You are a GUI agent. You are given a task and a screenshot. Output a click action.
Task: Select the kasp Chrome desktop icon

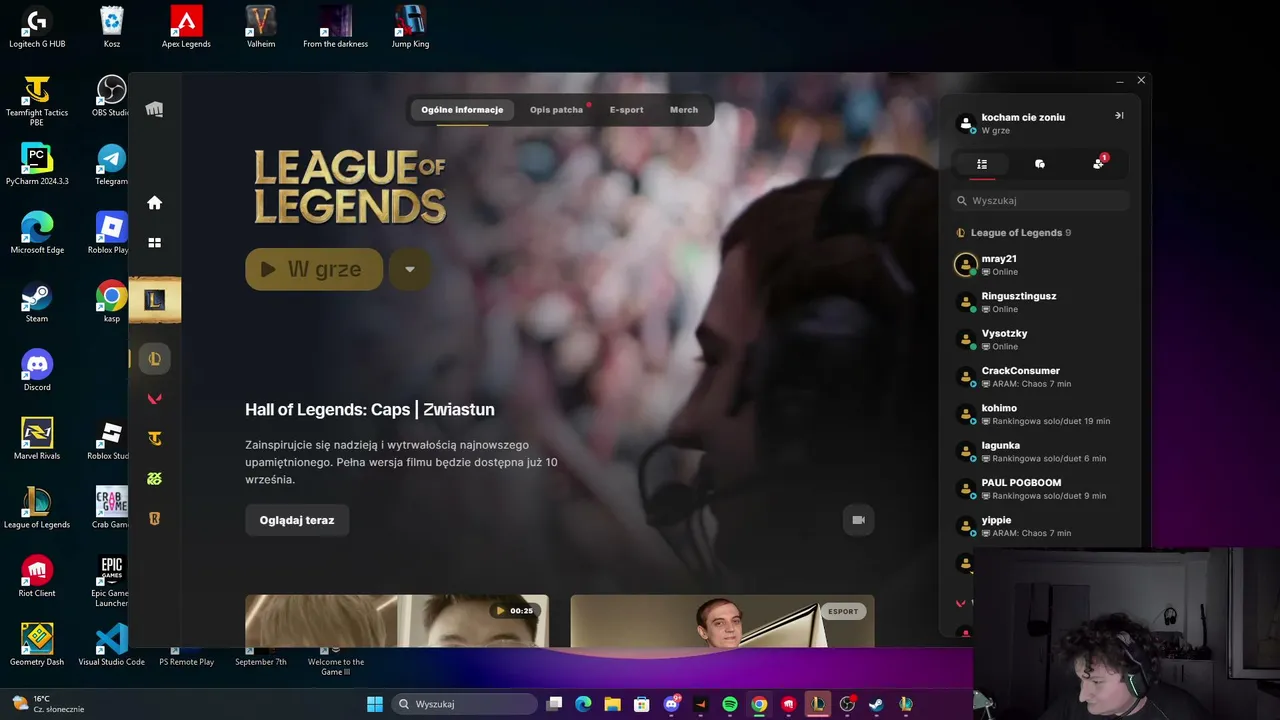(x=112, y=302)
